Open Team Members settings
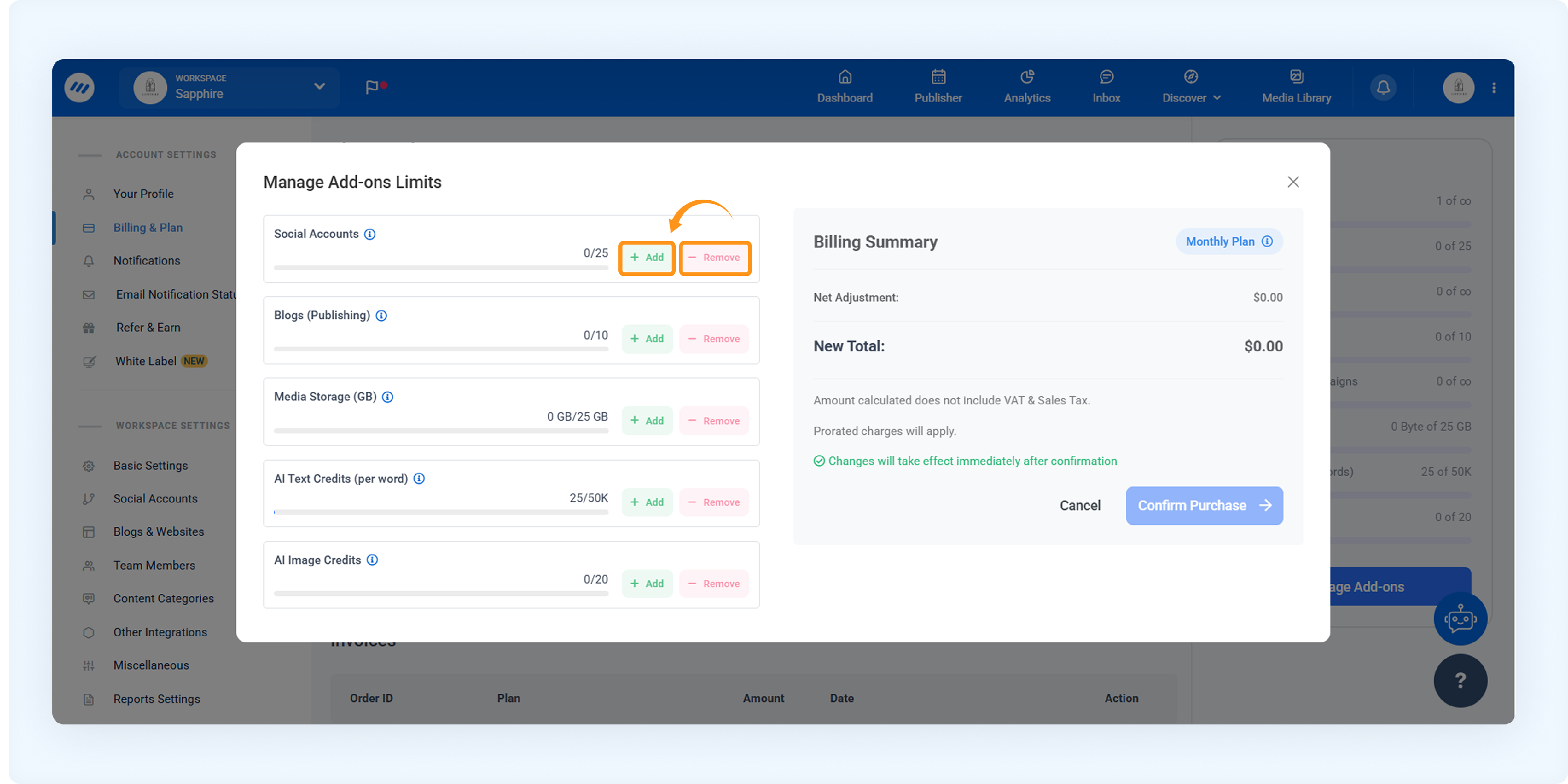 (154, 566)
